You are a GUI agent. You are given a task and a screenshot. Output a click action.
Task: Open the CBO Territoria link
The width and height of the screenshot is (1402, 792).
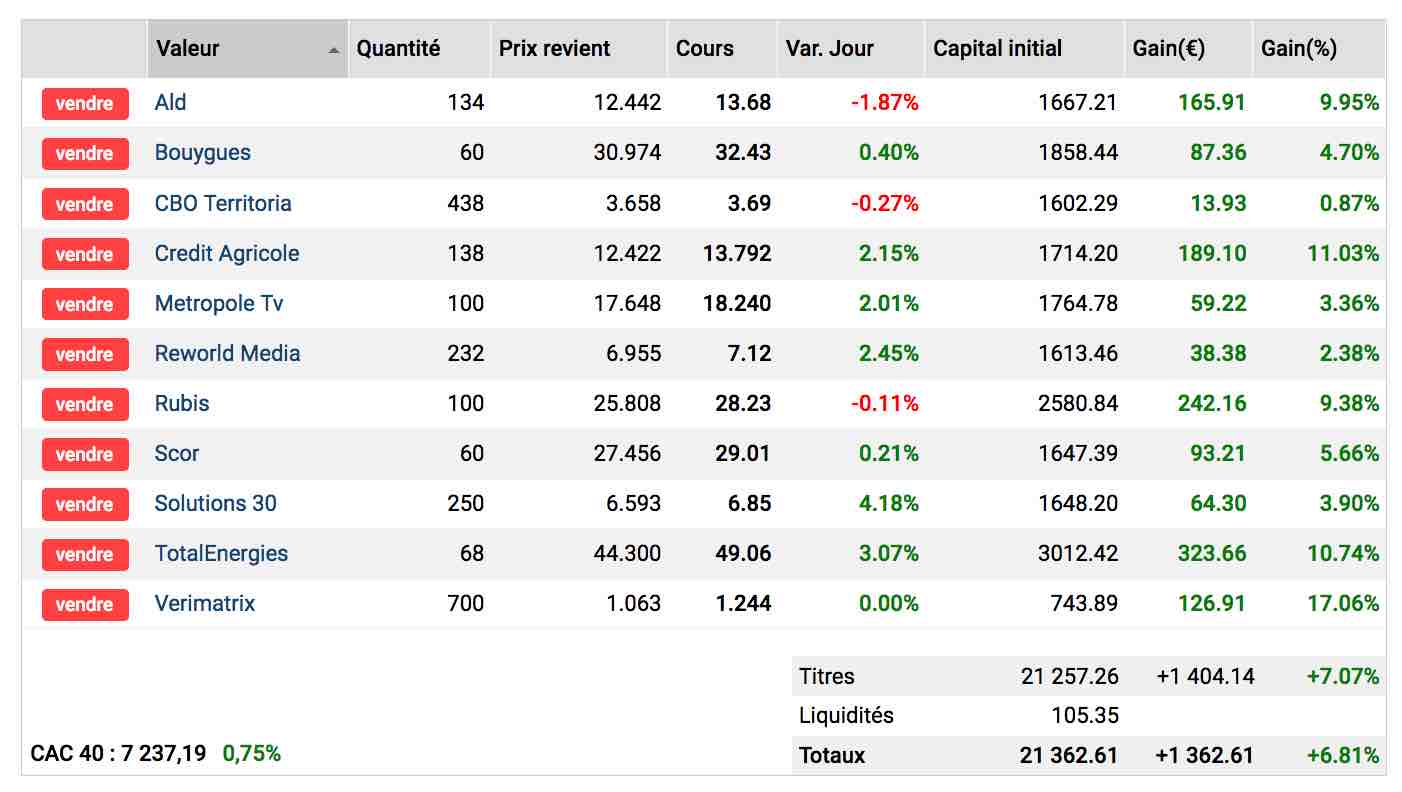tap(223, 203)
